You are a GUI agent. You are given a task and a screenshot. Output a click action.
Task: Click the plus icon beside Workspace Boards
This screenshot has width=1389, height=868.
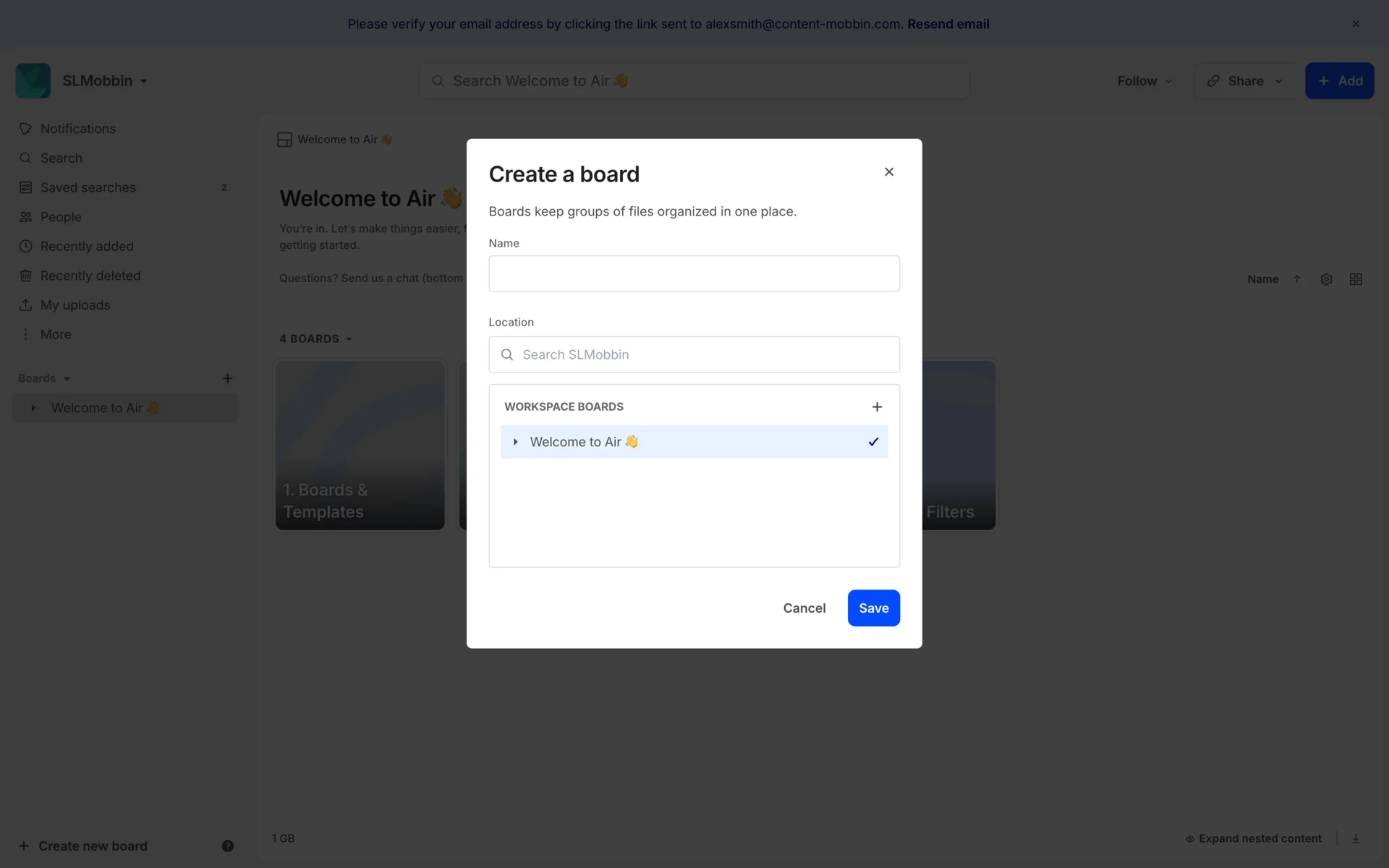[877, 407]
